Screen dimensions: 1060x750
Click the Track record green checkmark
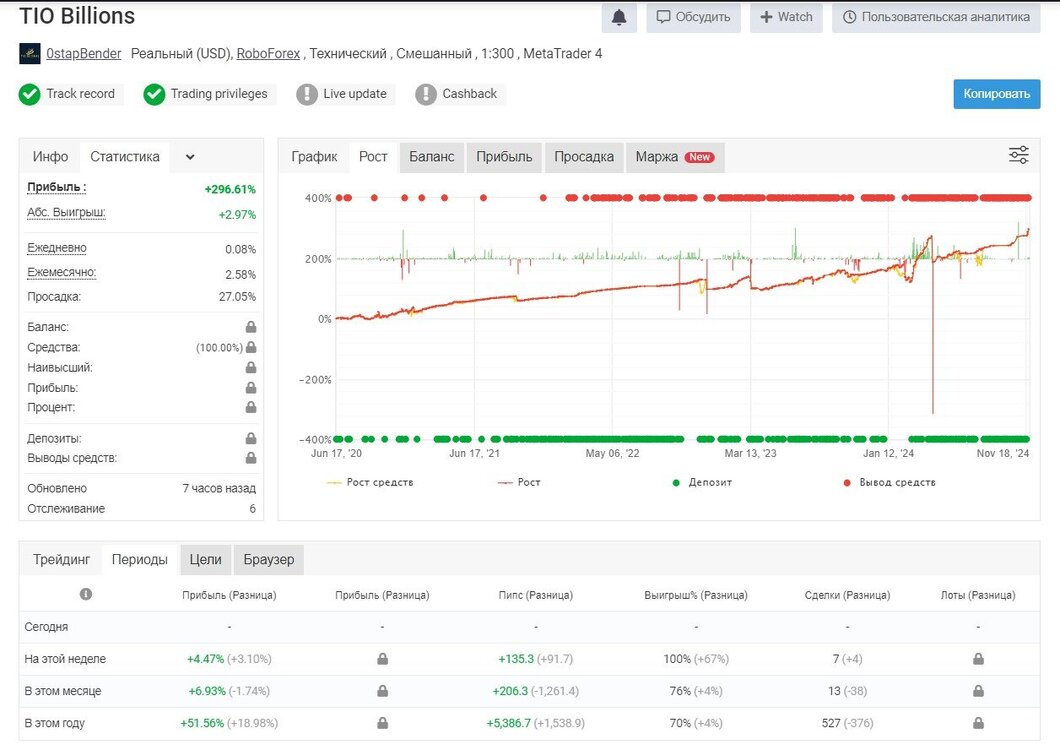click(30, 94)
